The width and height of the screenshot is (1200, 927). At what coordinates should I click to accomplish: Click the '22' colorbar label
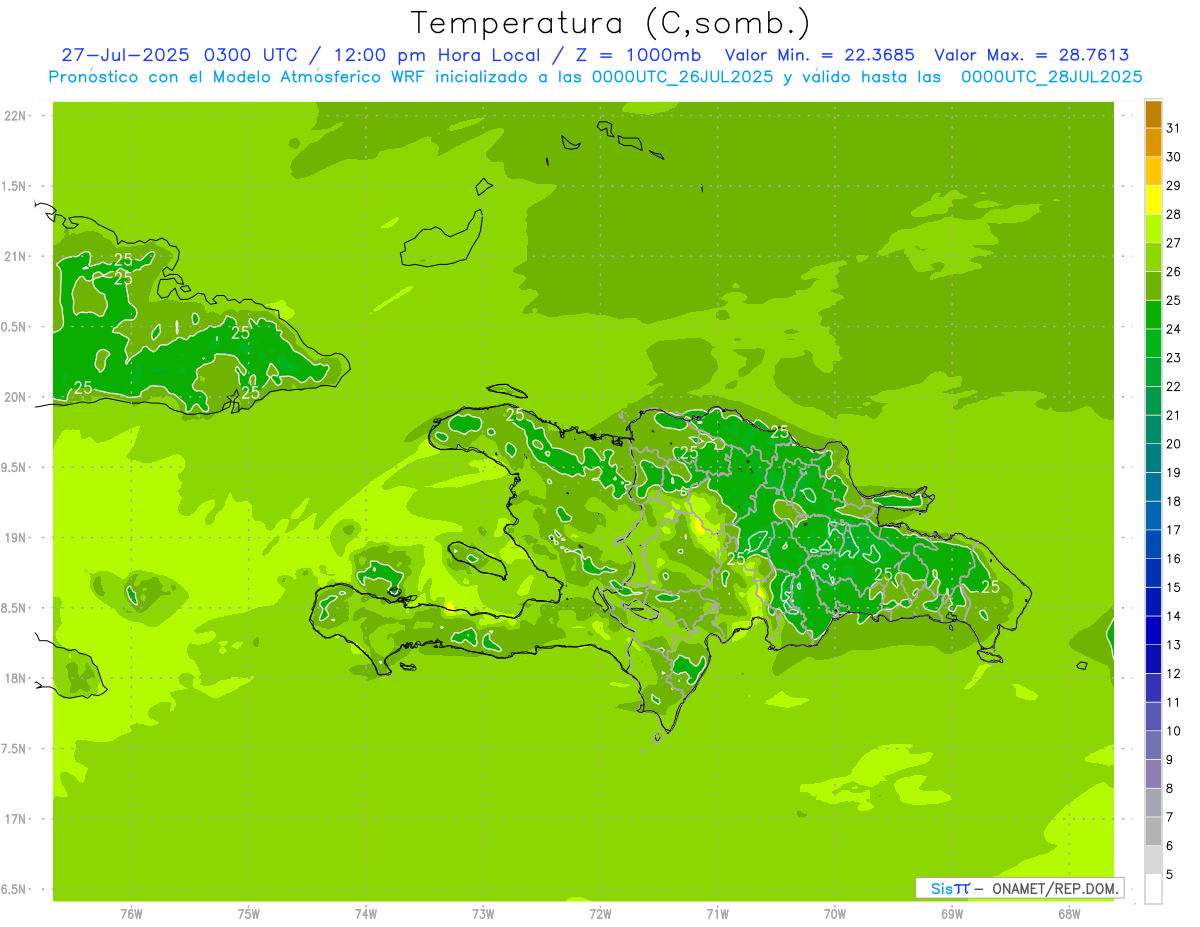[x=1173, y=386]
